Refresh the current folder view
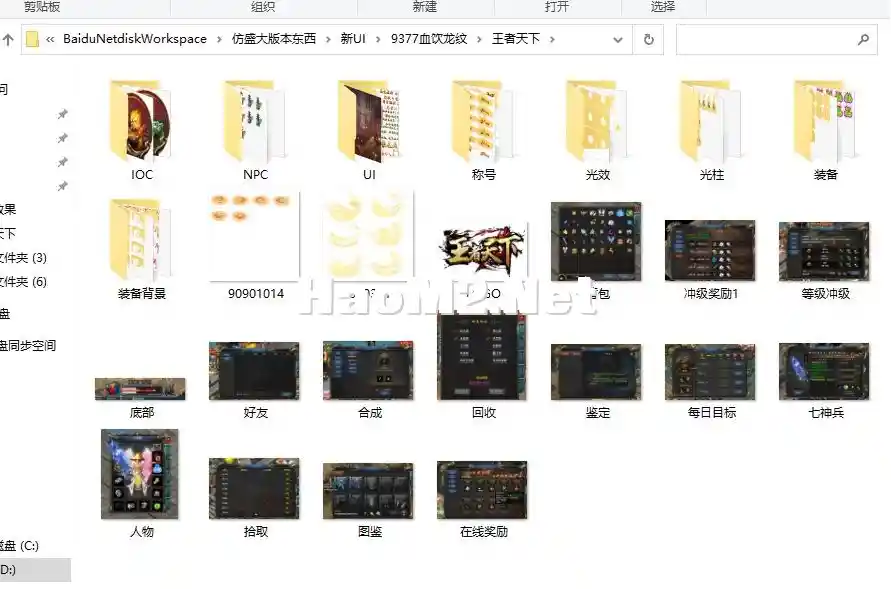The height and width of the screenshot is (589, 891). coord(648,40)
